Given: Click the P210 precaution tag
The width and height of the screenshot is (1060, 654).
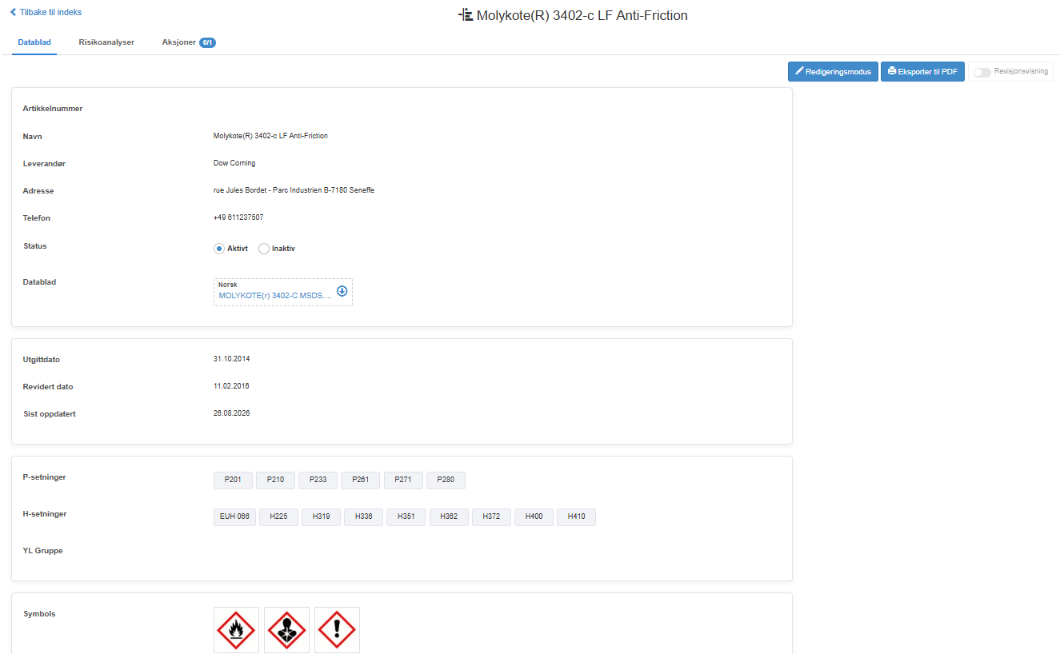Looking at the screenshot, I should 276,480.
